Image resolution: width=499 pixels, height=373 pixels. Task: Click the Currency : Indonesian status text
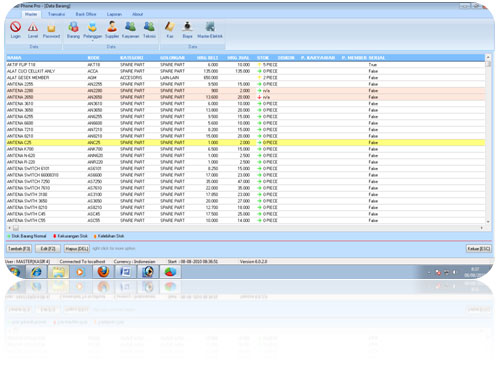pos(134,262)
